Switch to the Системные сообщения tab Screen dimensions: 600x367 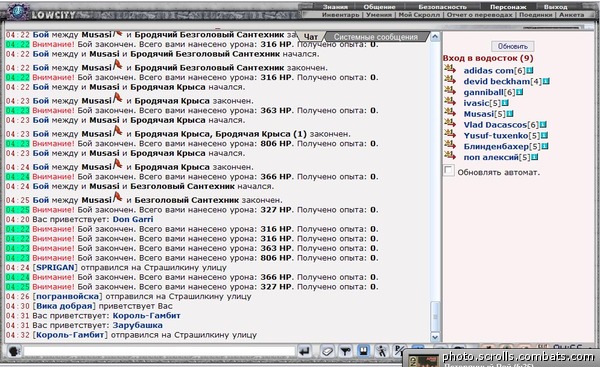[x=376, y=37]
